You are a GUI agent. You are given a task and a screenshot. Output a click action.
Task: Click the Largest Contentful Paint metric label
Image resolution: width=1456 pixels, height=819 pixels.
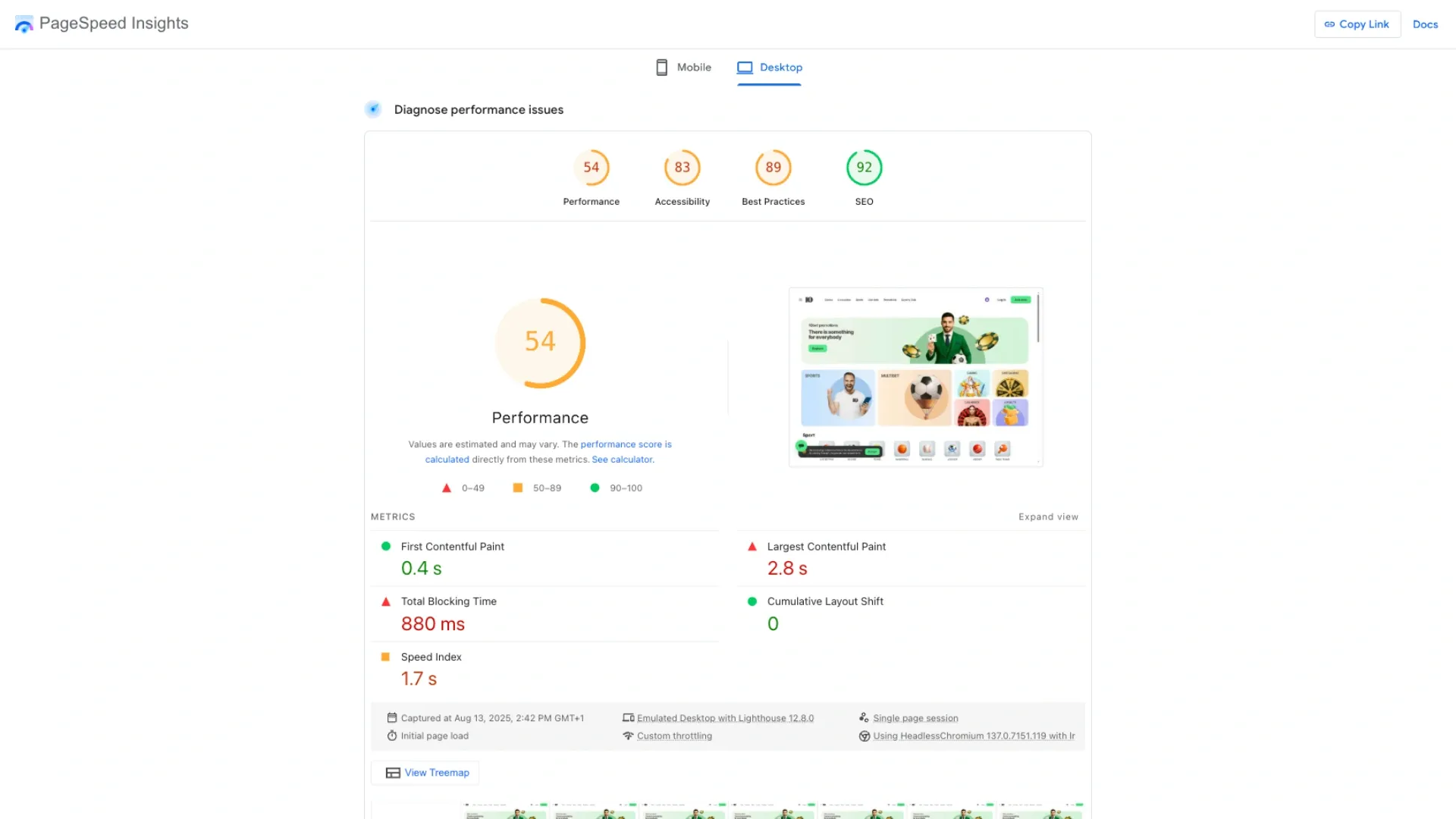827,547
